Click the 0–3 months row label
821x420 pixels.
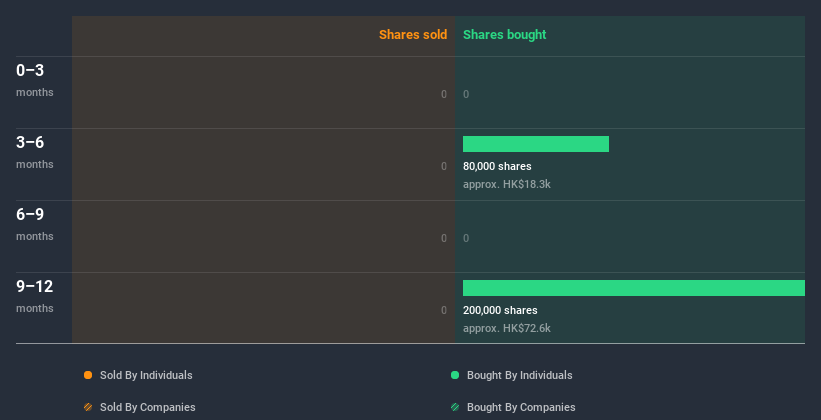pos(35,80)
